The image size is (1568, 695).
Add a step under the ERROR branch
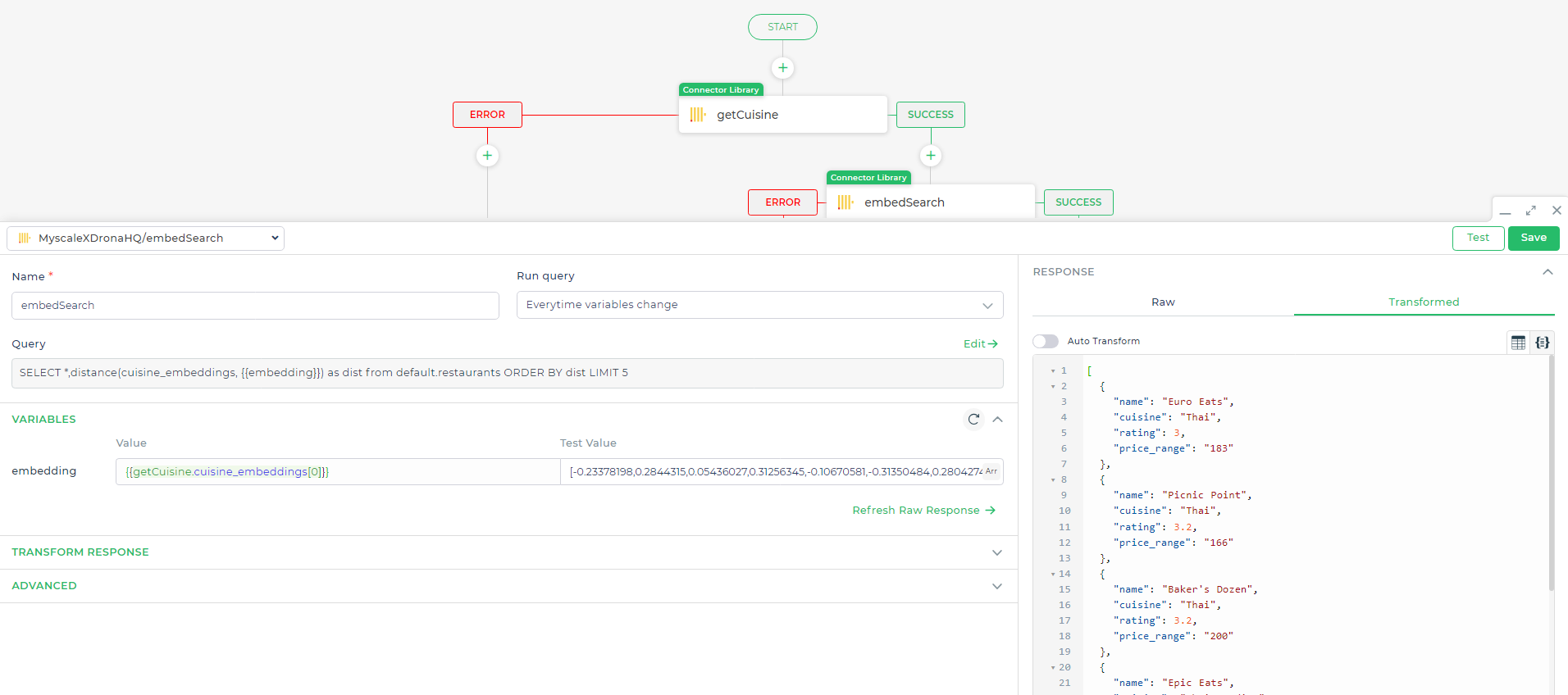pos(487,156)
